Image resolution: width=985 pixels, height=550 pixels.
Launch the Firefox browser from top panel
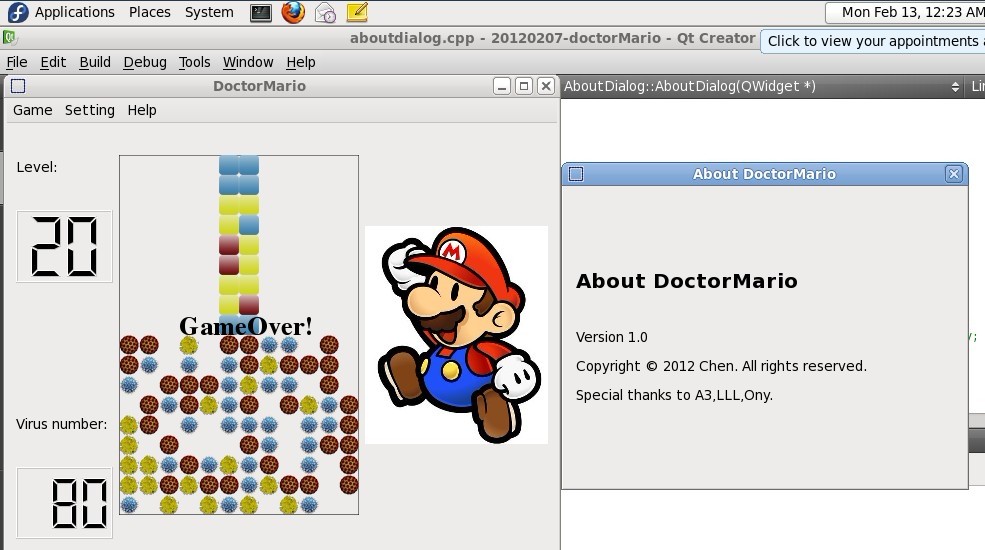point(293,12)
